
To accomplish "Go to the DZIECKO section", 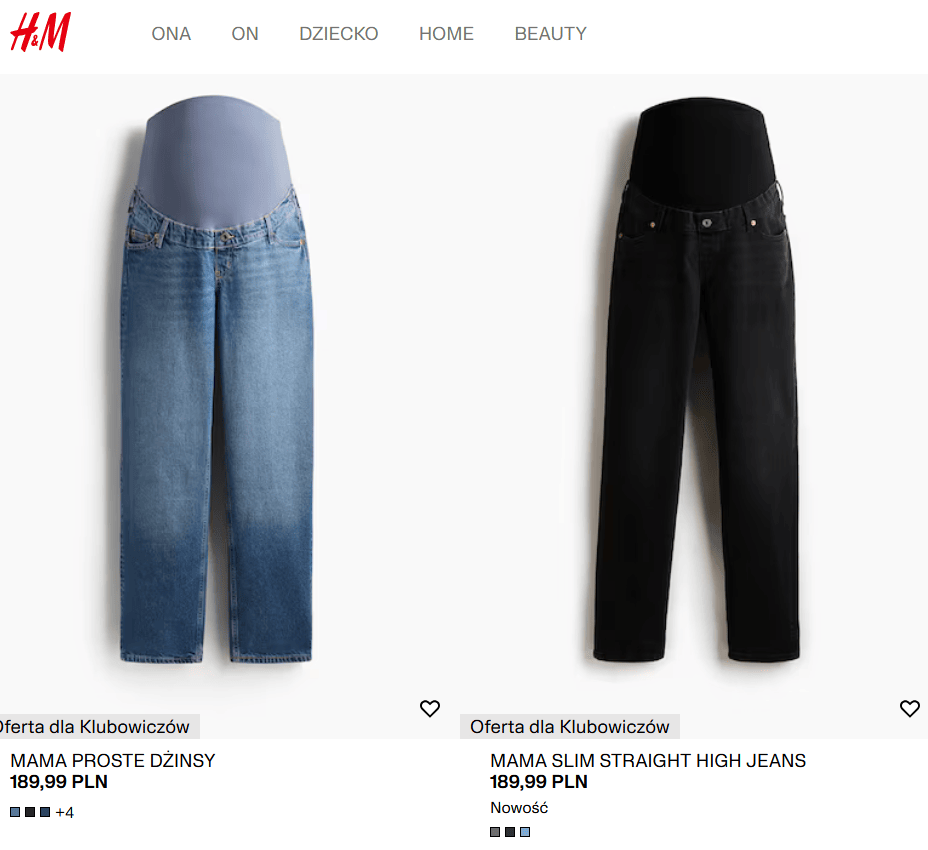I will tap(339, 34).
